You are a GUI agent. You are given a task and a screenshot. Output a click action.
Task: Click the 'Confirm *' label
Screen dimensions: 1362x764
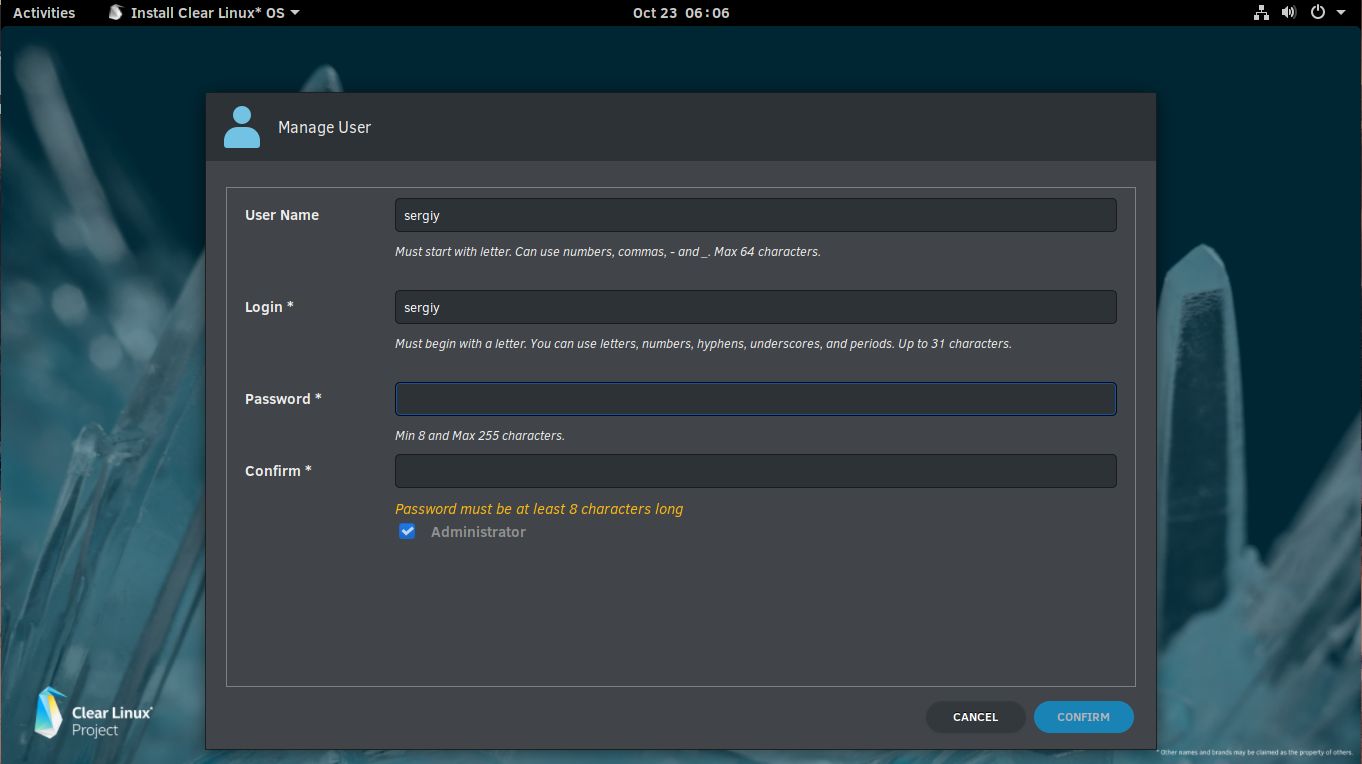click(x=278, y=471)
